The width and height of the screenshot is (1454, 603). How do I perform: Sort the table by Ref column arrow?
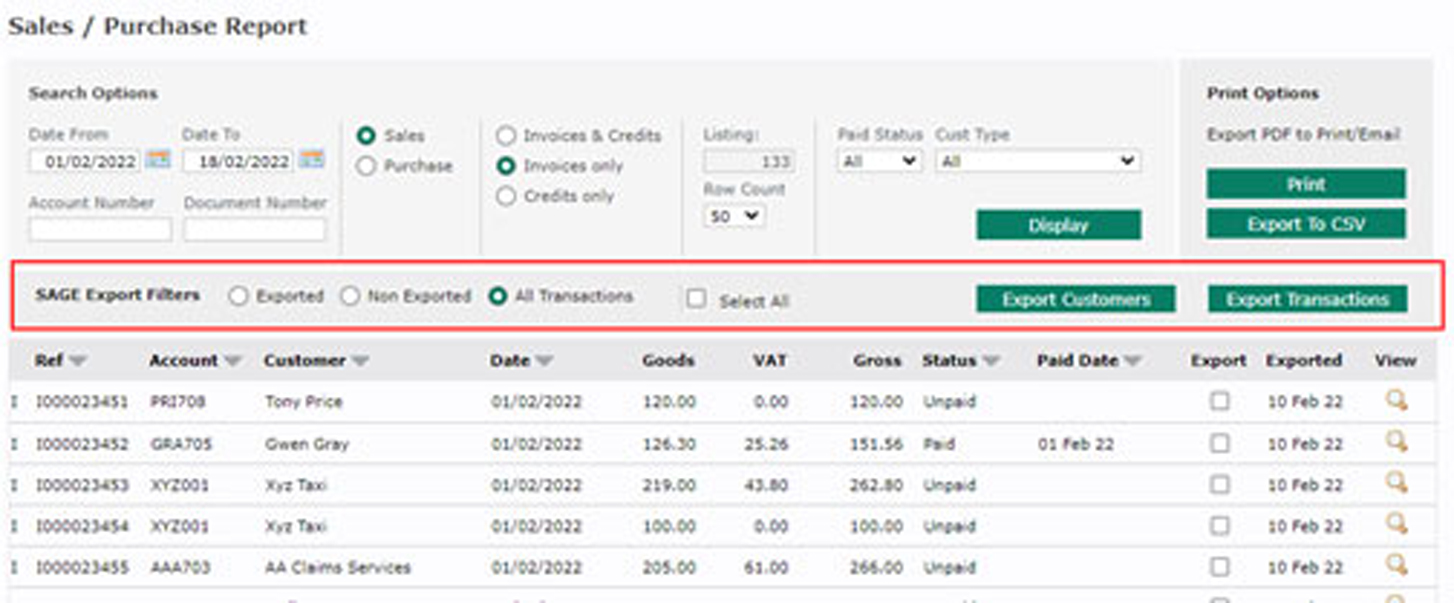(x=78, y=361)
